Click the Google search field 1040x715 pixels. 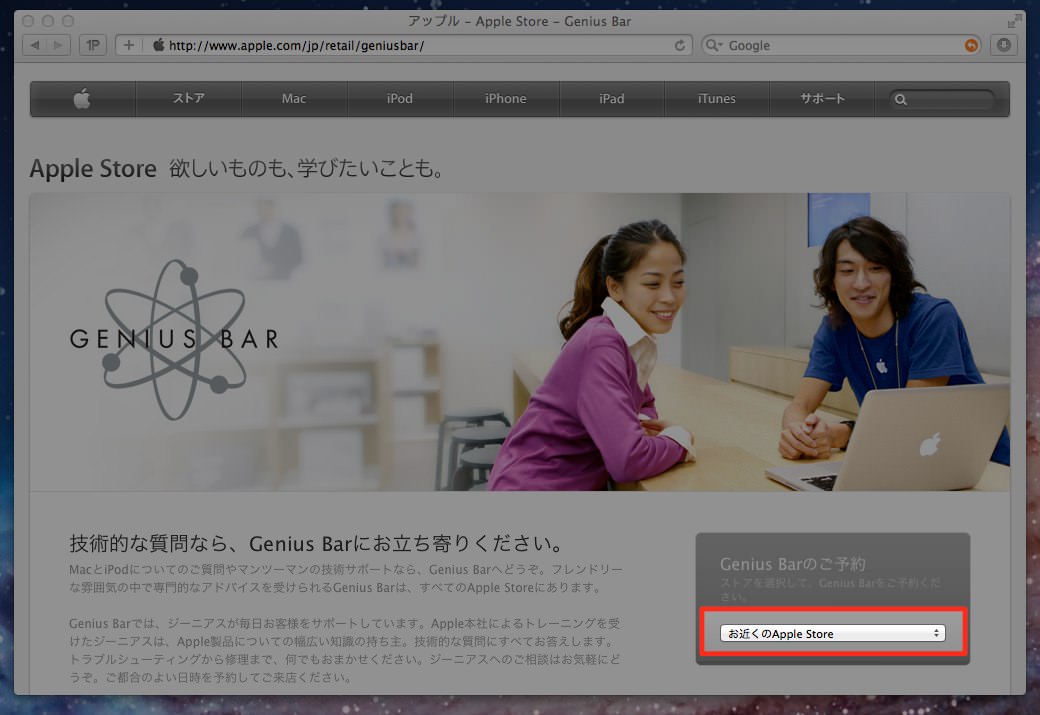click(x=842, y=45)
